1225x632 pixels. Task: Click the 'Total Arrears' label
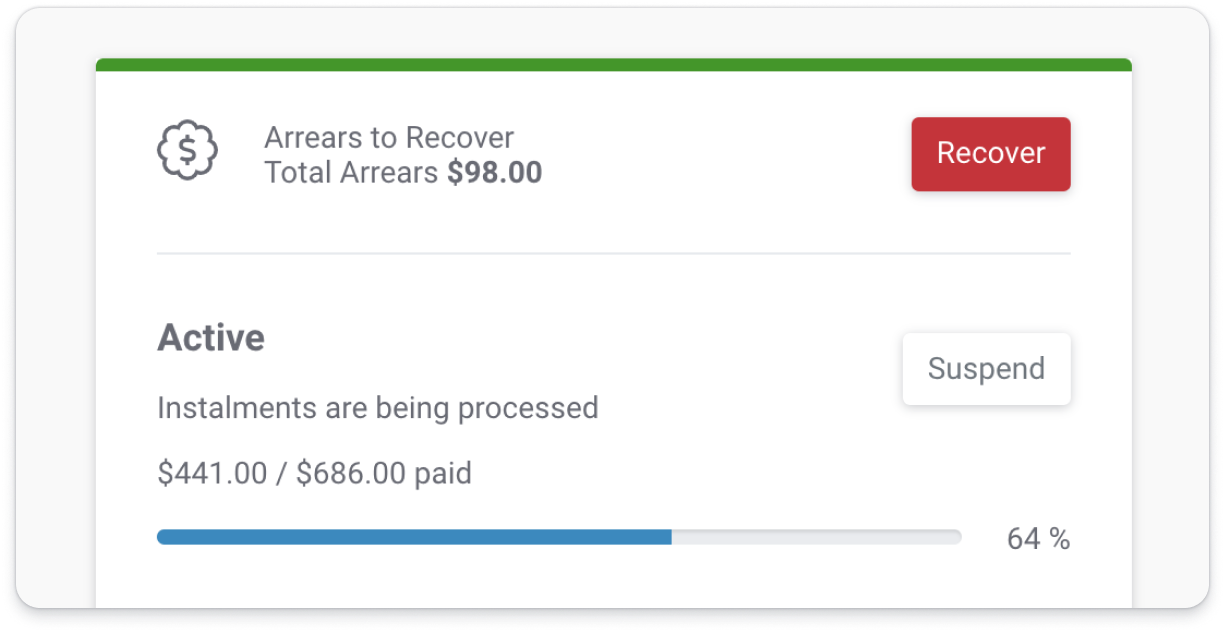351,173
